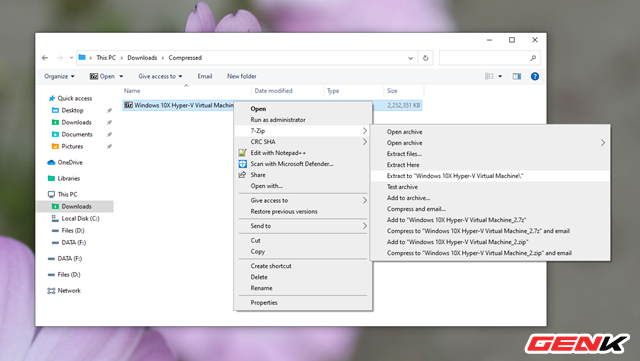
Task: Select the Windows 10X Hyper-V Virtual Machine file
Action: [179, 105]
